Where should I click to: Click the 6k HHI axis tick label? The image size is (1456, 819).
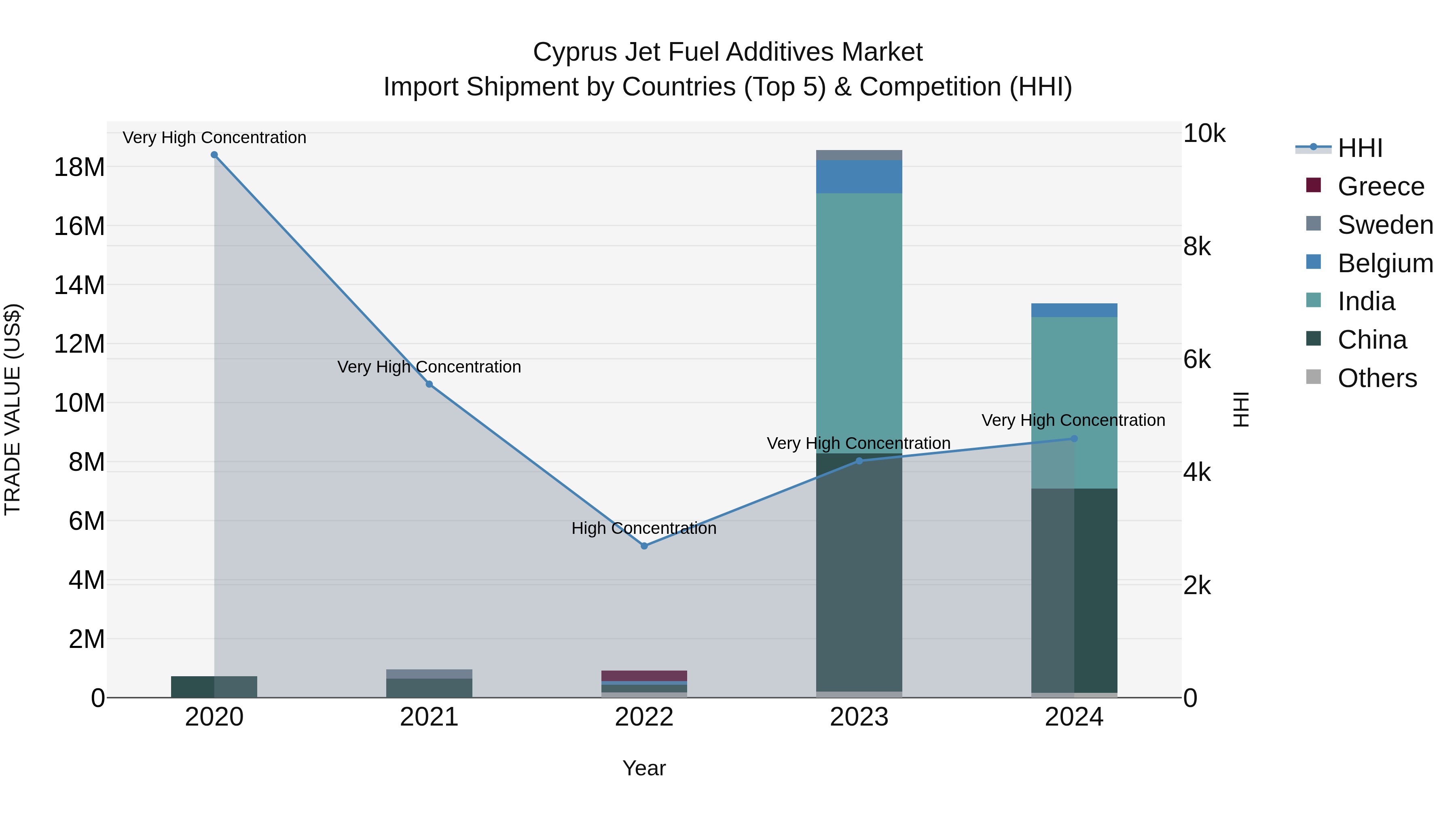coord(1197,360)
